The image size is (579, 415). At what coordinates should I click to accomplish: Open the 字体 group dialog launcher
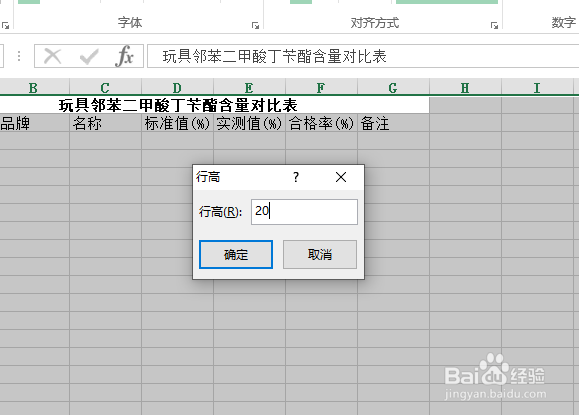(x=255, y=25)
